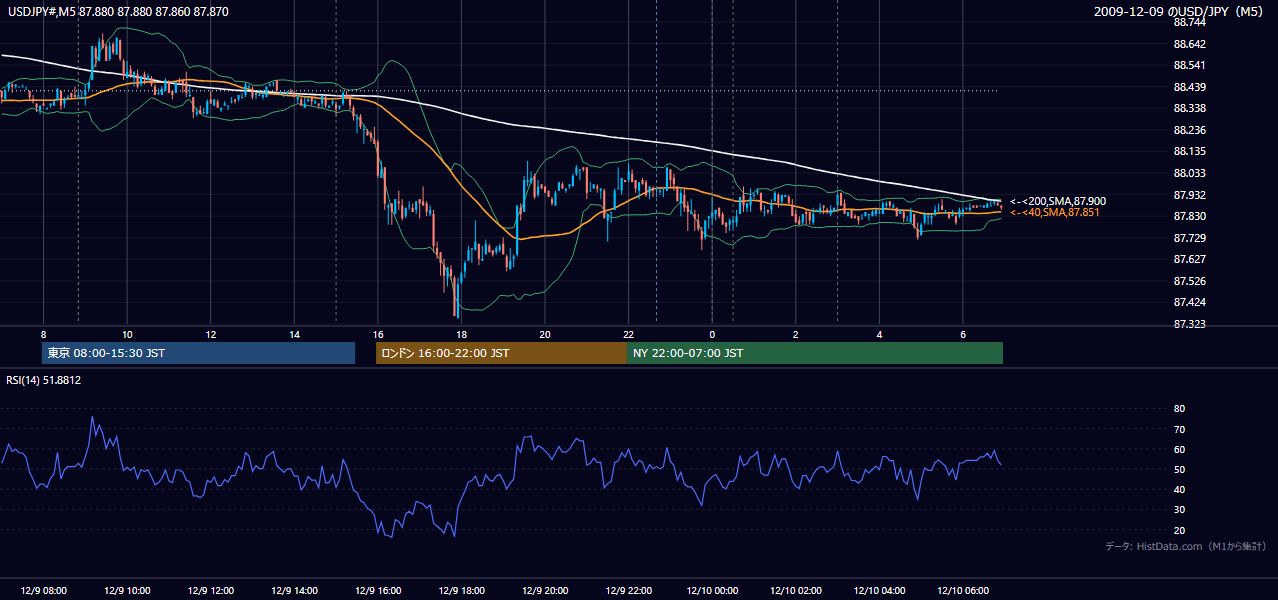Click price axis value 87.424

(1191, 302)
